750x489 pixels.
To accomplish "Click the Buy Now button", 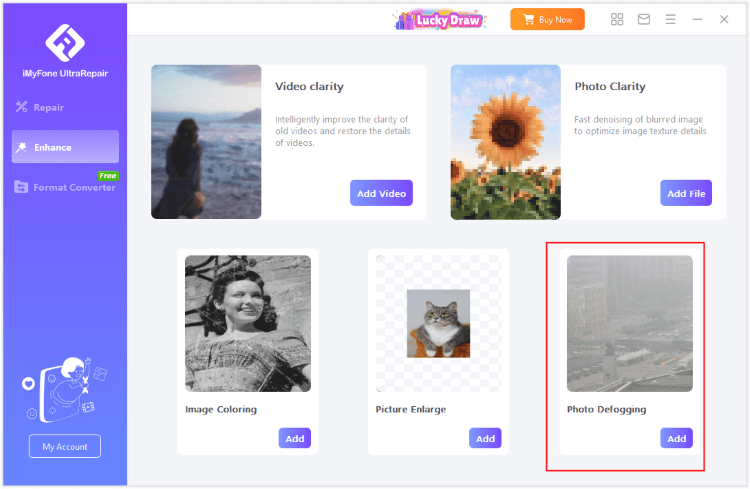I will 547,19.
